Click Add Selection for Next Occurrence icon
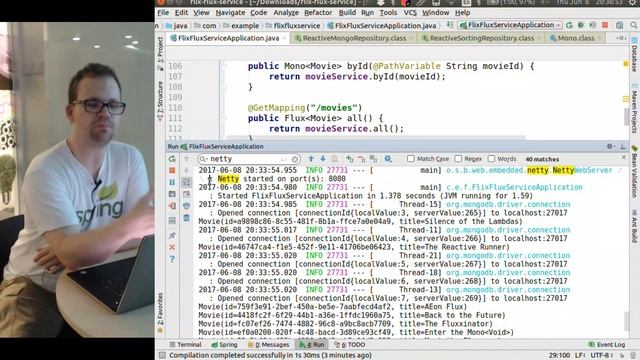The height and width of the screenshot is (360, 640). tap(349, 159)
